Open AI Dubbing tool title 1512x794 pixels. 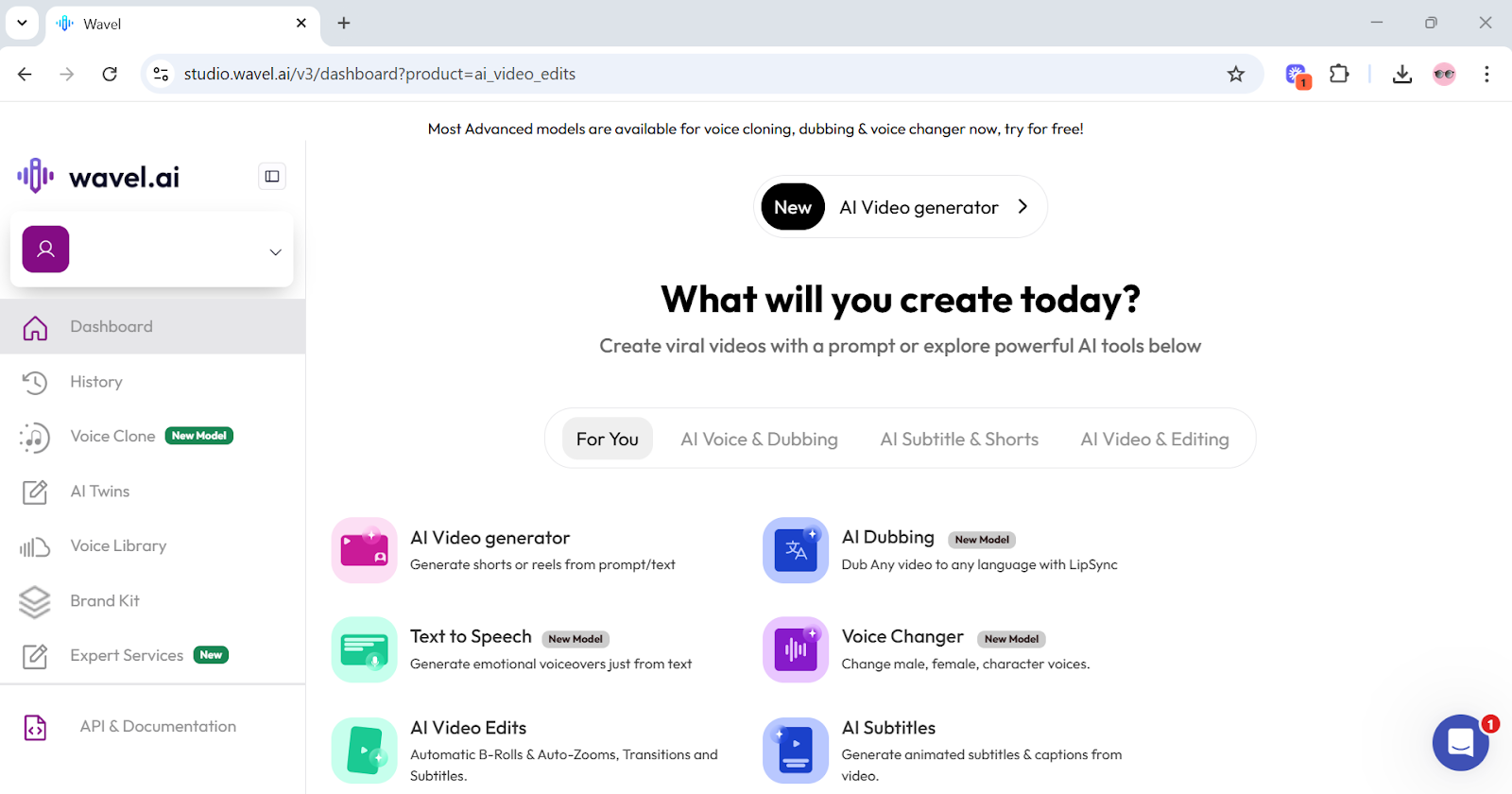point(888,537)
